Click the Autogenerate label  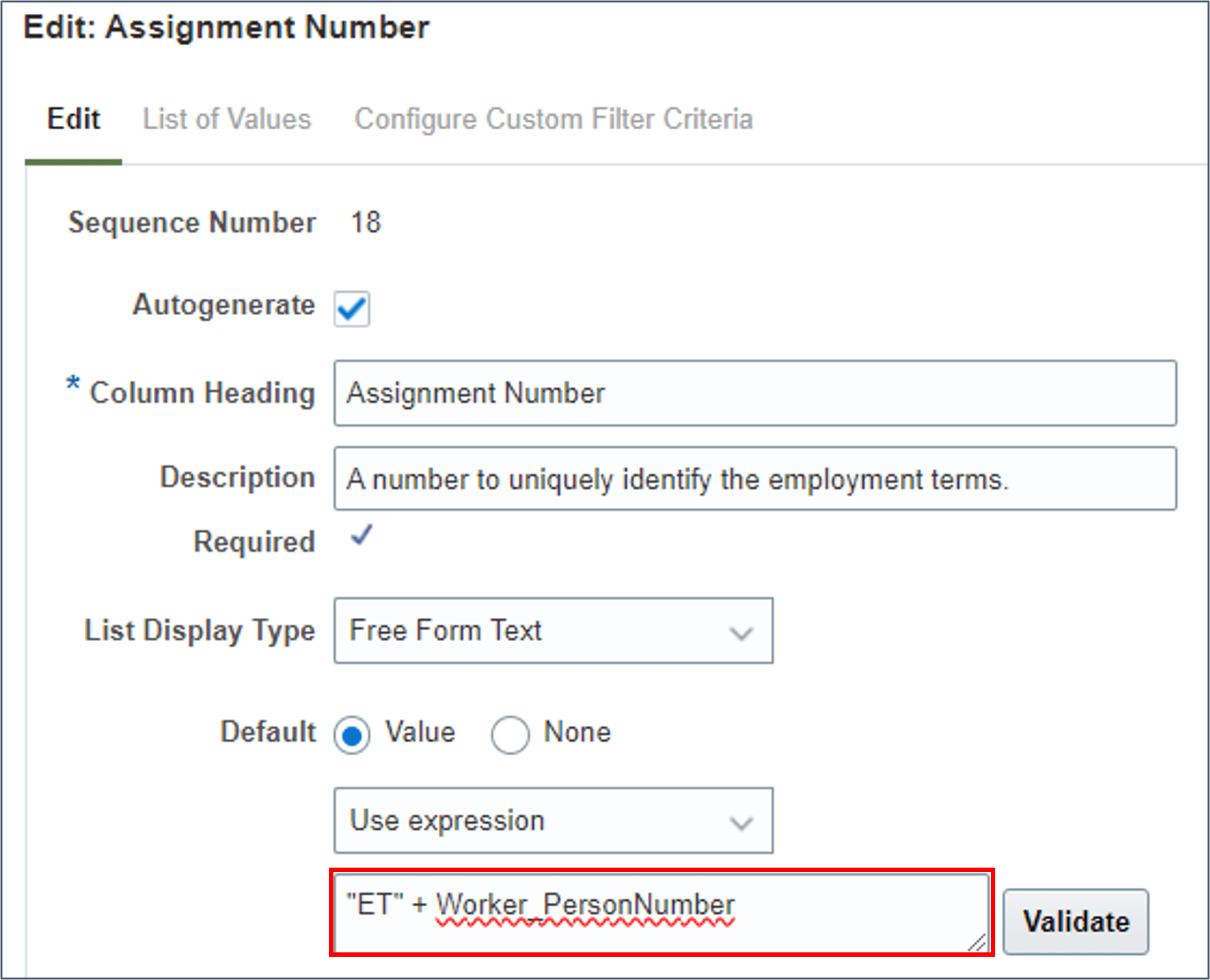click(x=224, y=305)
